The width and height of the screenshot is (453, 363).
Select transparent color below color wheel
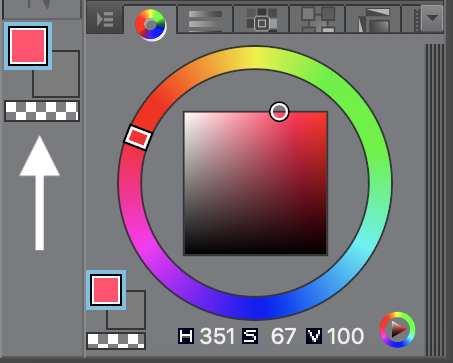(116, 341)
